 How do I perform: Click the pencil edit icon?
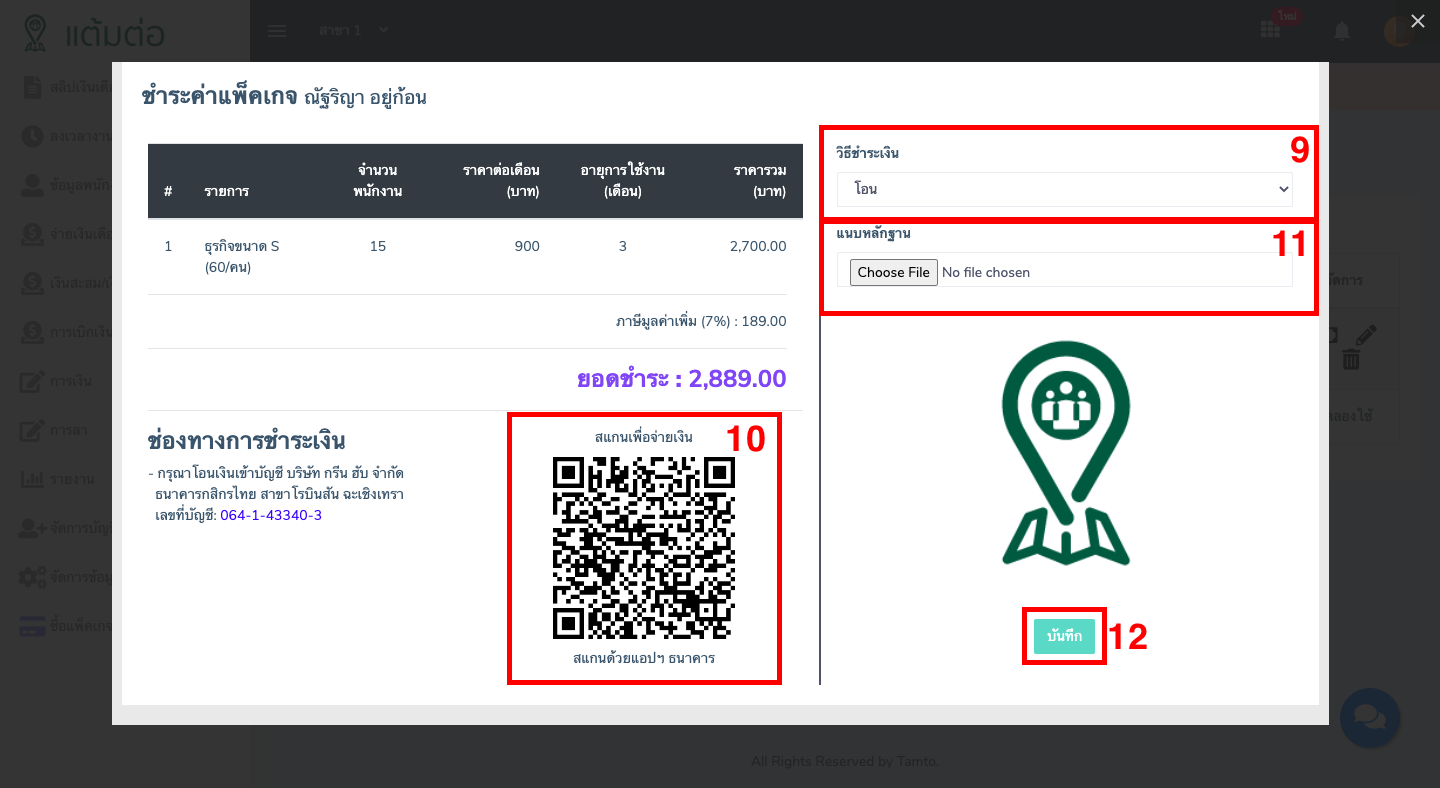1366,336
